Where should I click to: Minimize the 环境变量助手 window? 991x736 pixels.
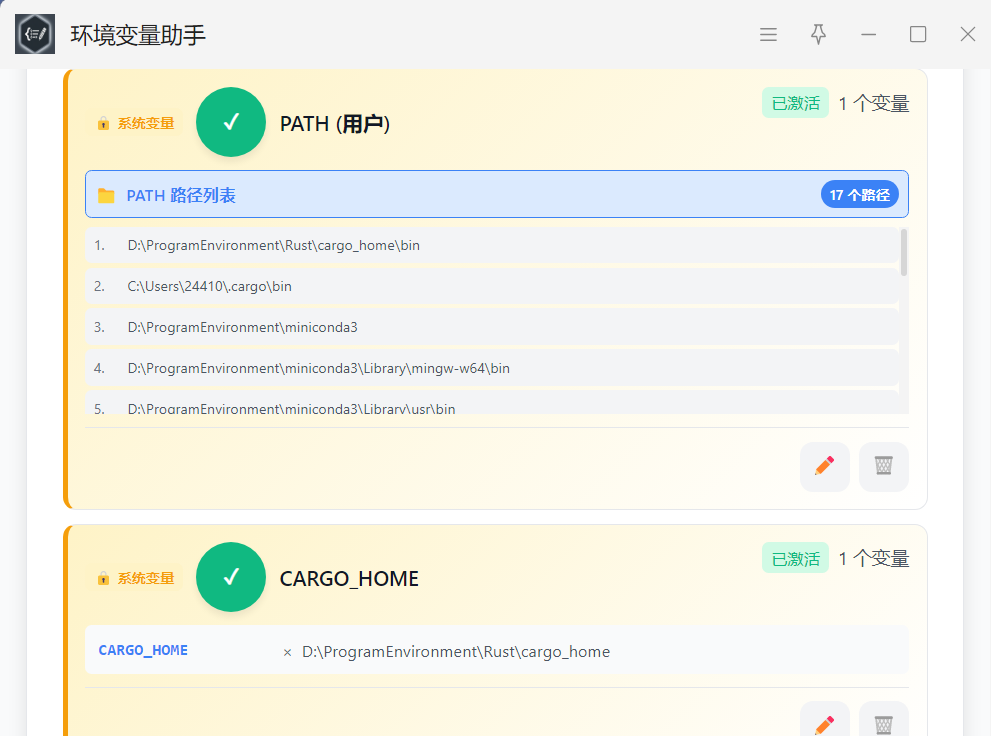coord(868,35)
